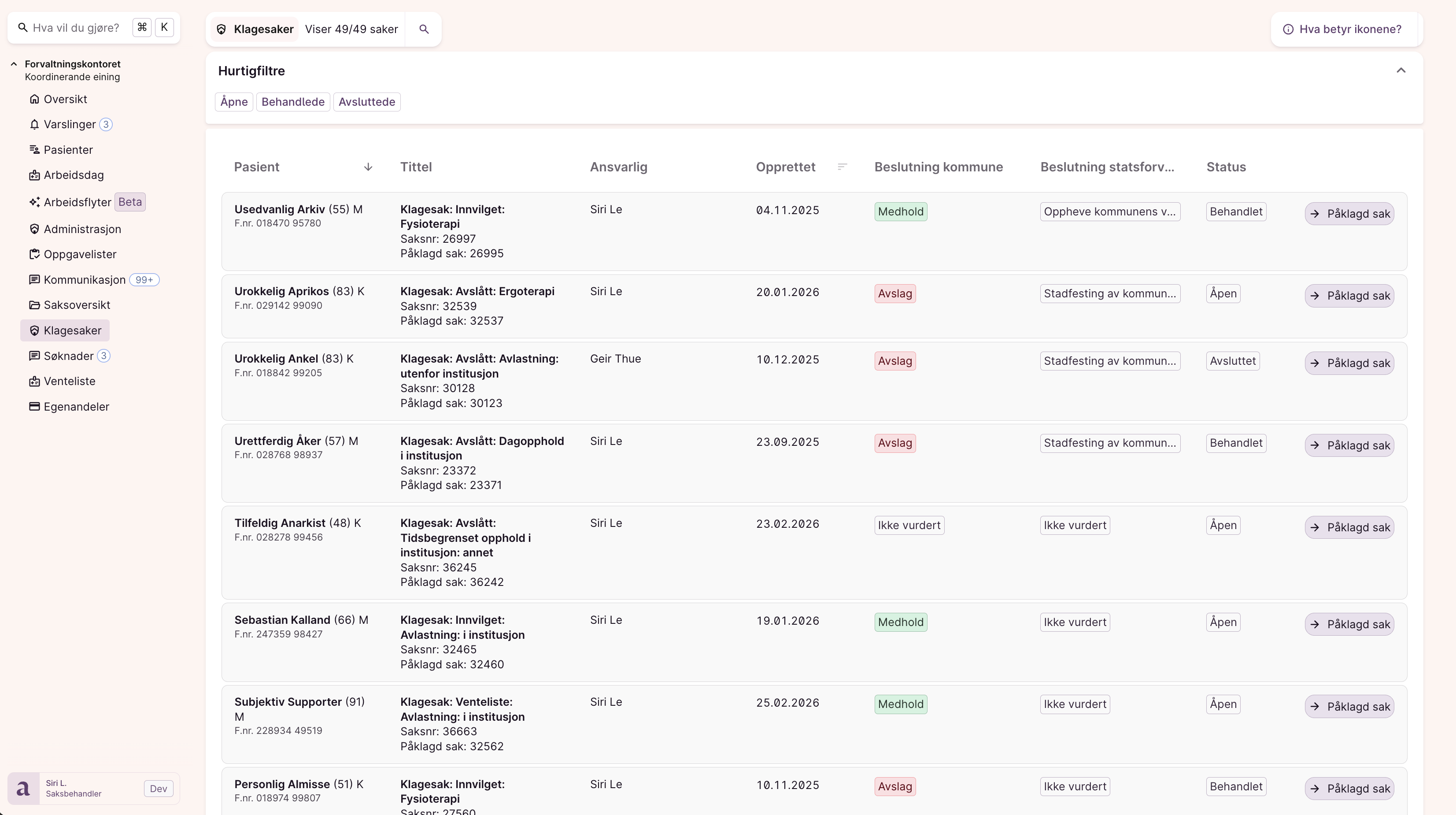Open Varslinger bell icon in sidebar
This screenshot has height=815, width=1456.
pyautogui.click(x=34, y=124)
